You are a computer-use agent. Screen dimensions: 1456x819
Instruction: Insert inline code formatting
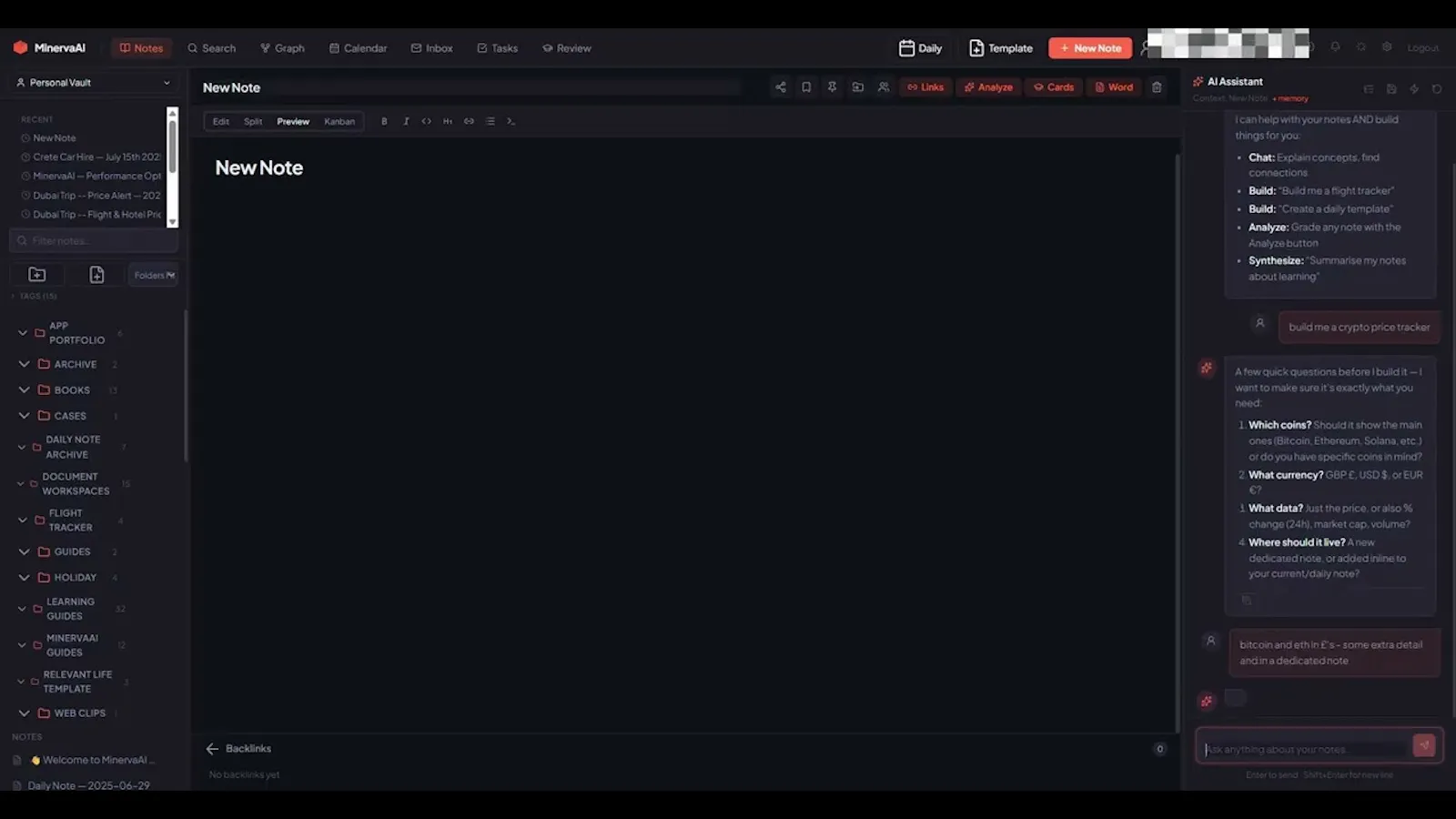tap(426, 121)
